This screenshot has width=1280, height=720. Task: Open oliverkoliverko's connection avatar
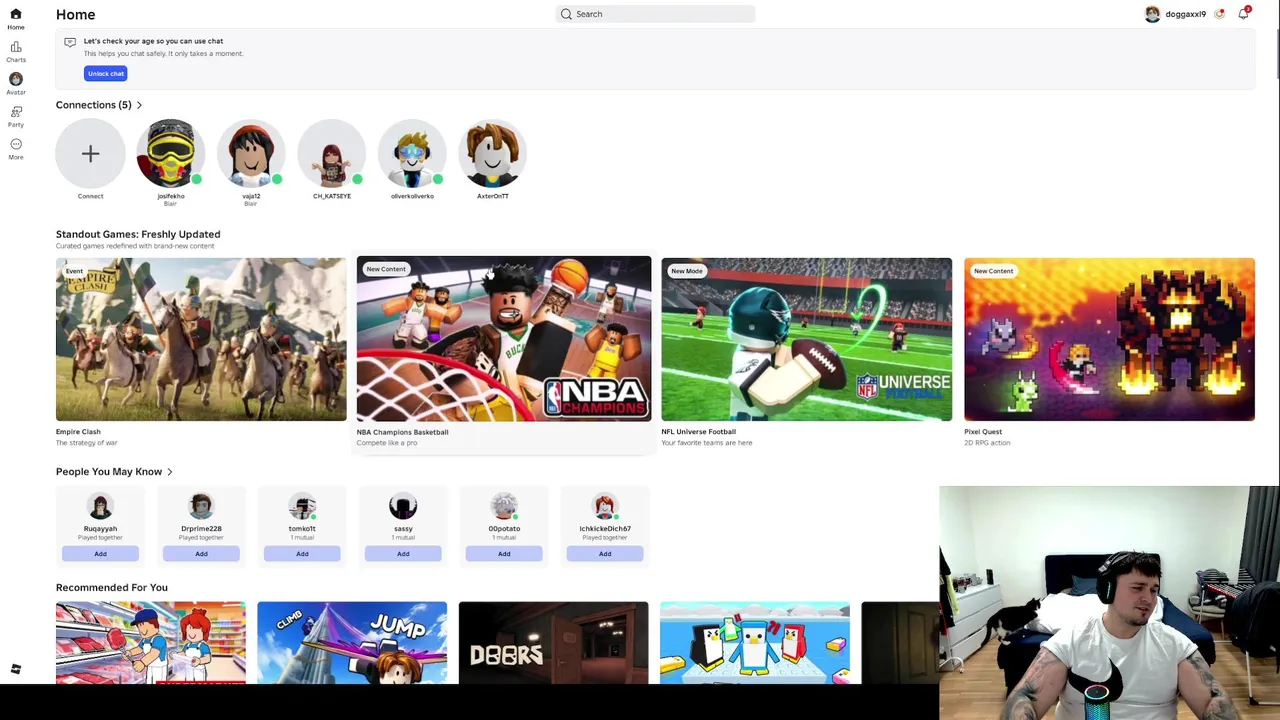click(x=412, y=153)
